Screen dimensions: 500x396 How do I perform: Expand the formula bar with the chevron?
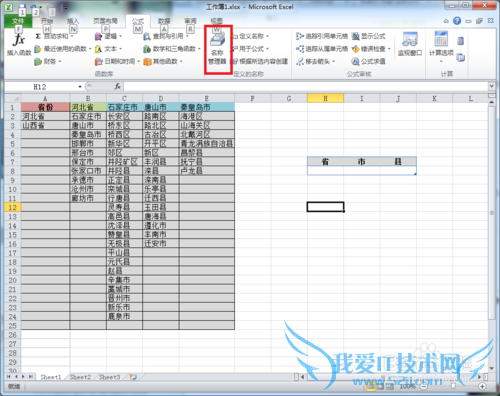click(x=491, y=86)
